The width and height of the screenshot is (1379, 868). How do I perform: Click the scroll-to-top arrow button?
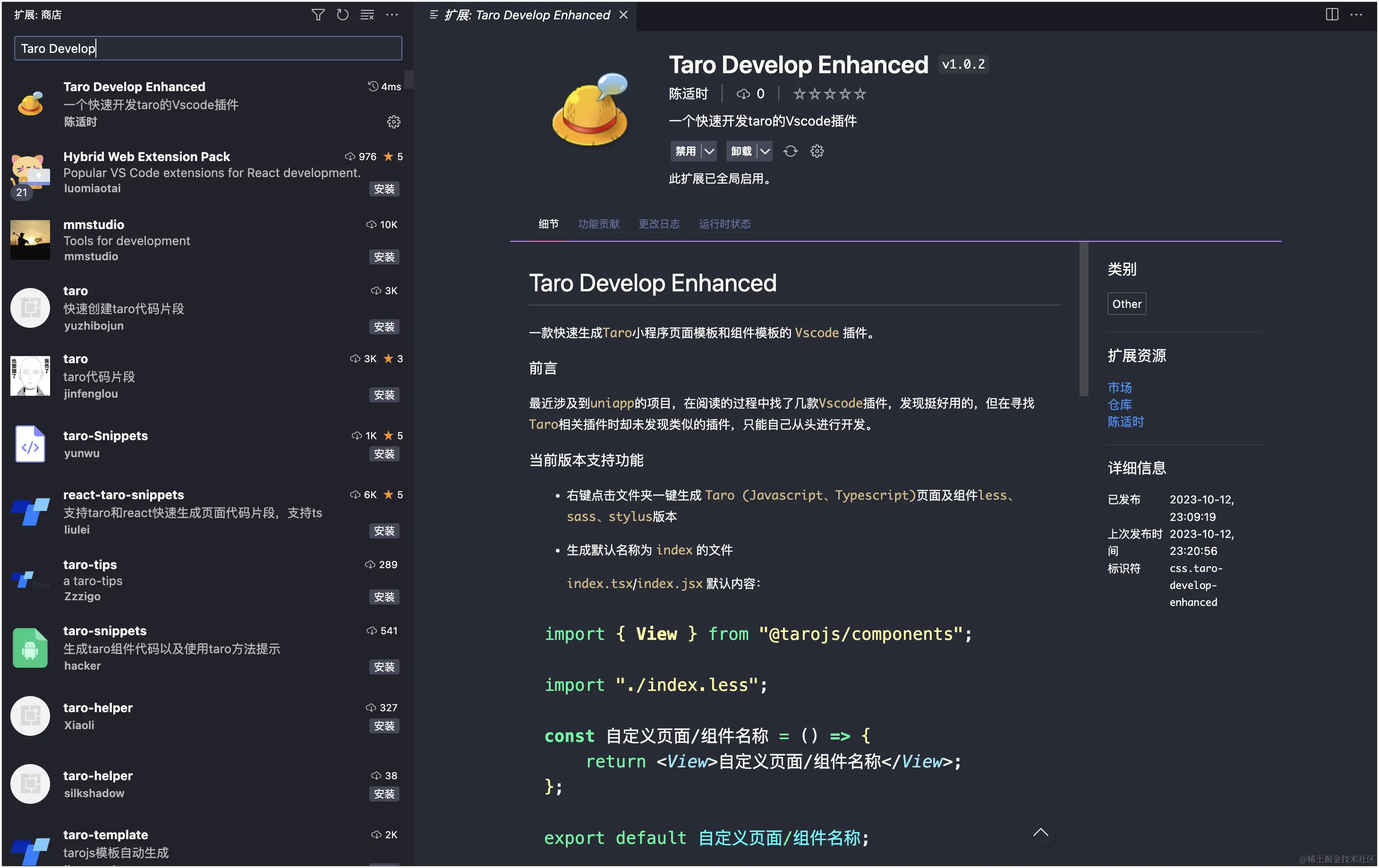(1040, 833)
